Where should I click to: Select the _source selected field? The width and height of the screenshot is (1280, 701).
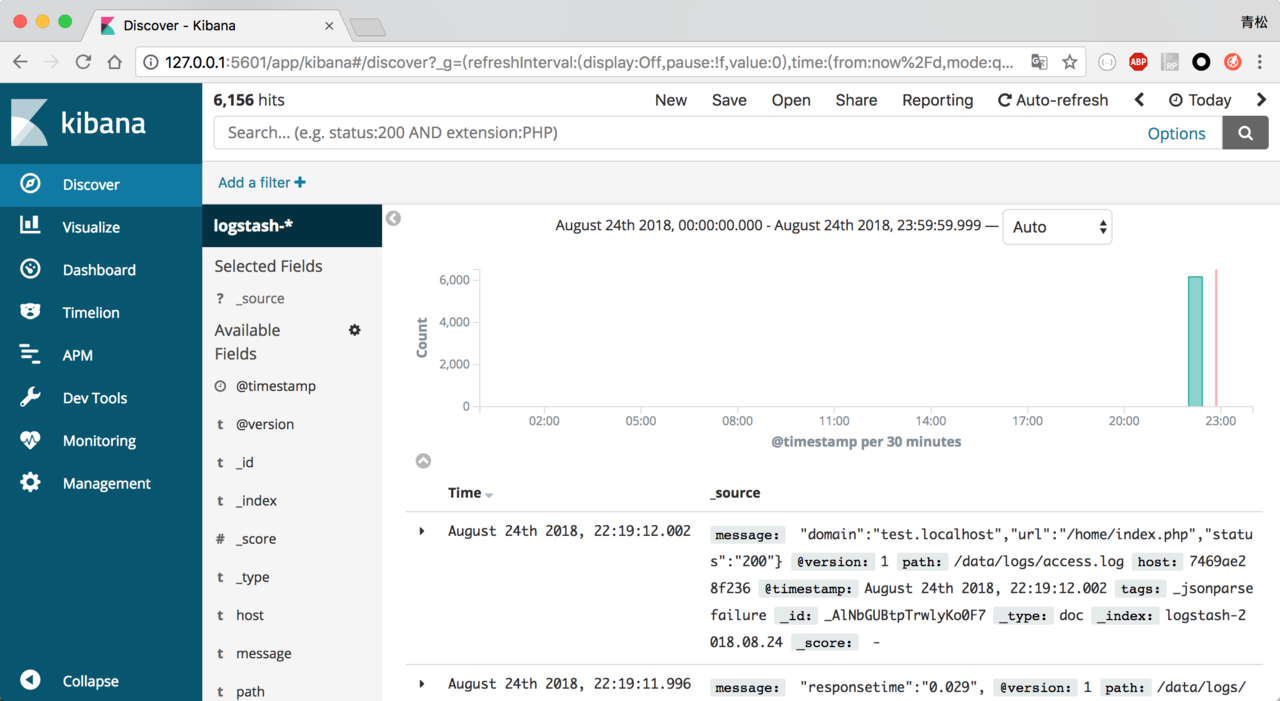(260, 298)
